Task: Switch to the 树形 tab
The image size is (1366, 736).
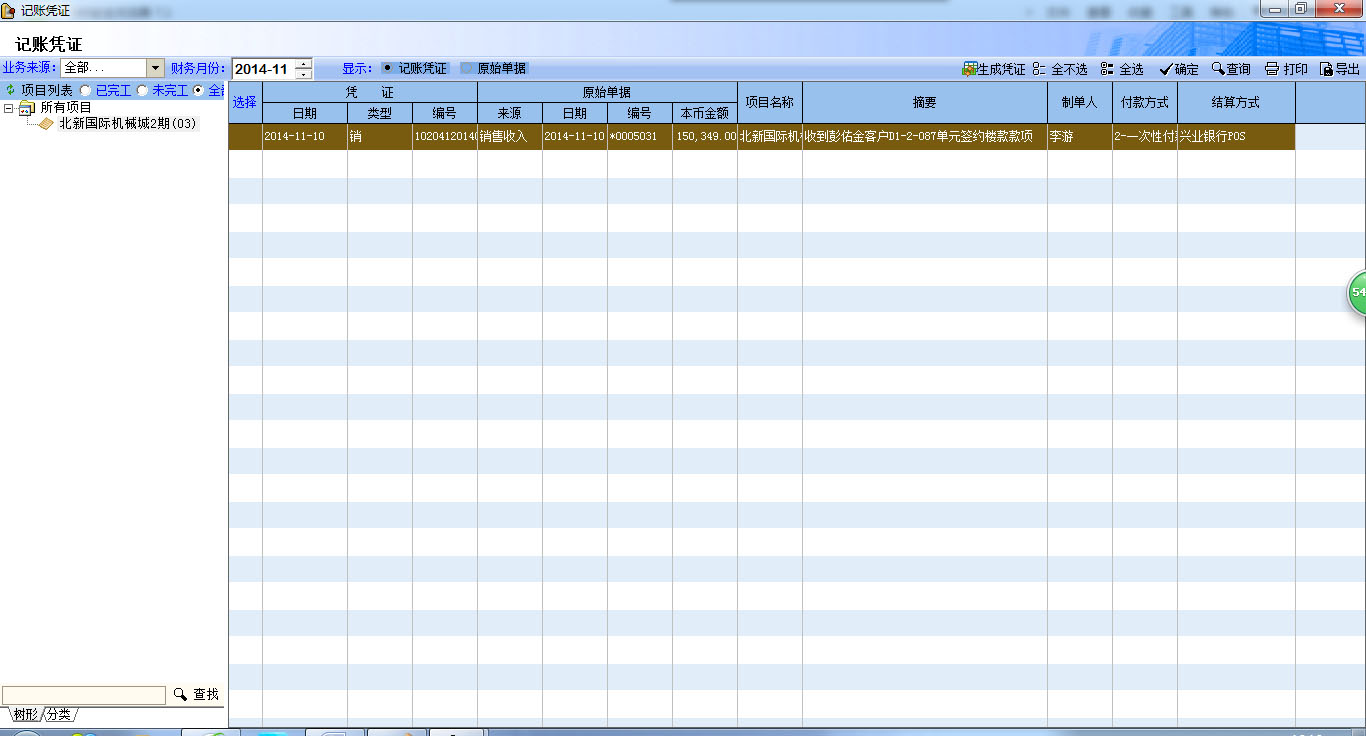Action: tap(25, 715)
